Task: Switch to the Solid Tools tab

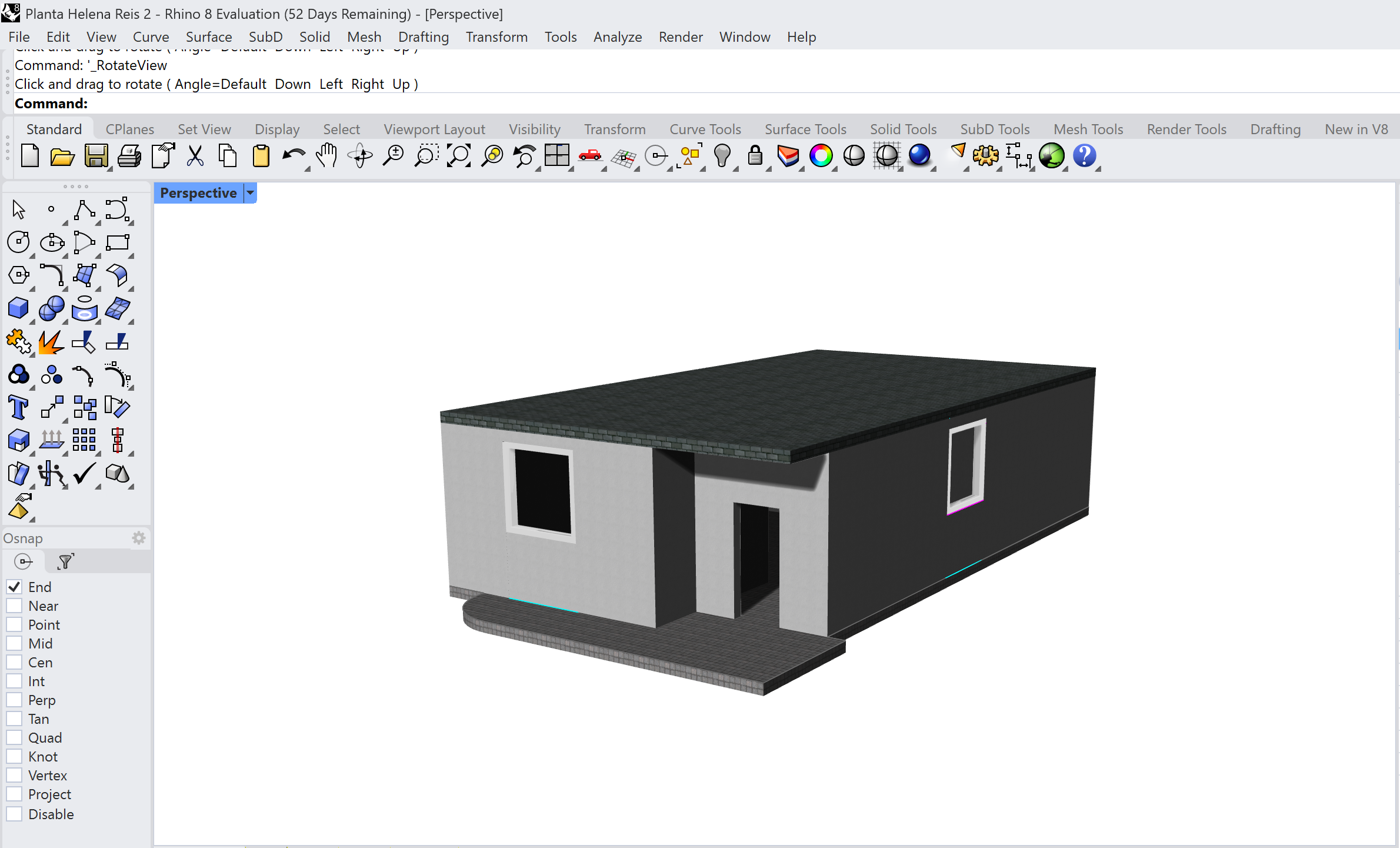Action: 904,129
